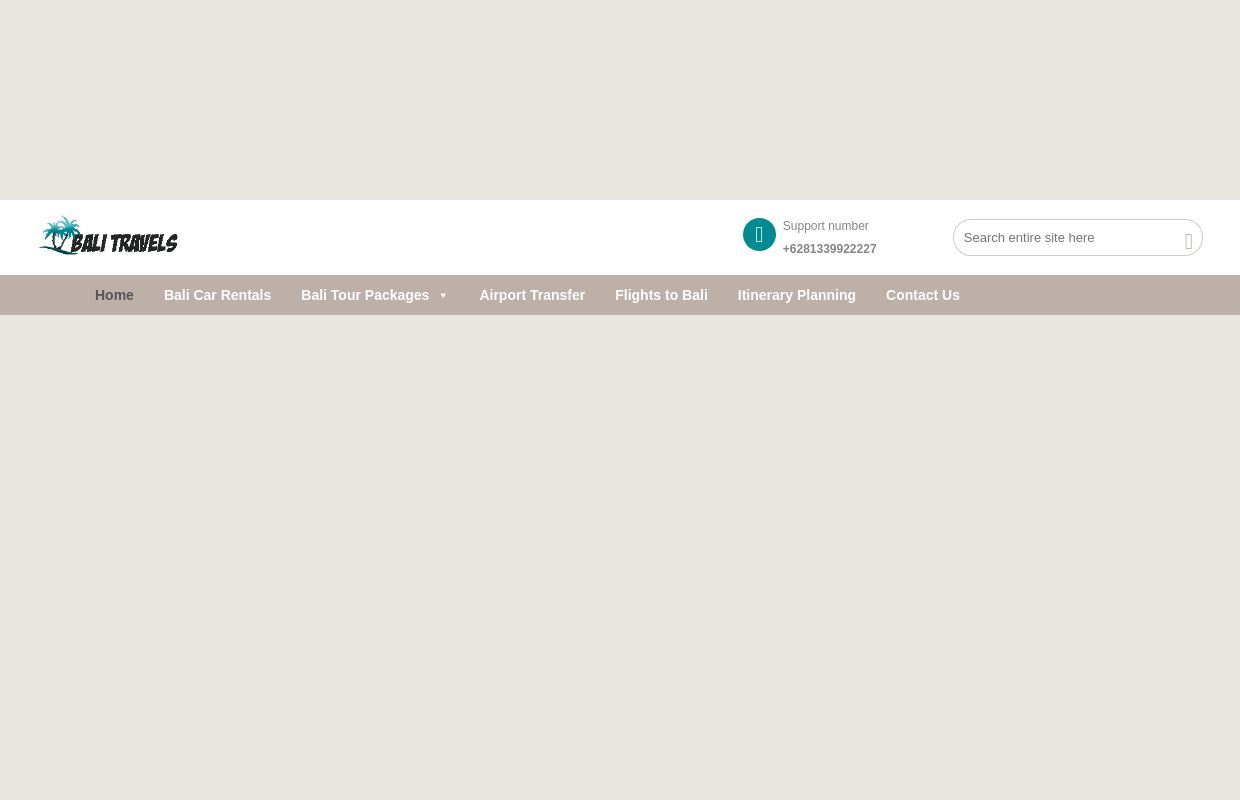This screenshot has width=1240, height=800.
Task: Navigate to Flights to Bali
Action: 661,295
